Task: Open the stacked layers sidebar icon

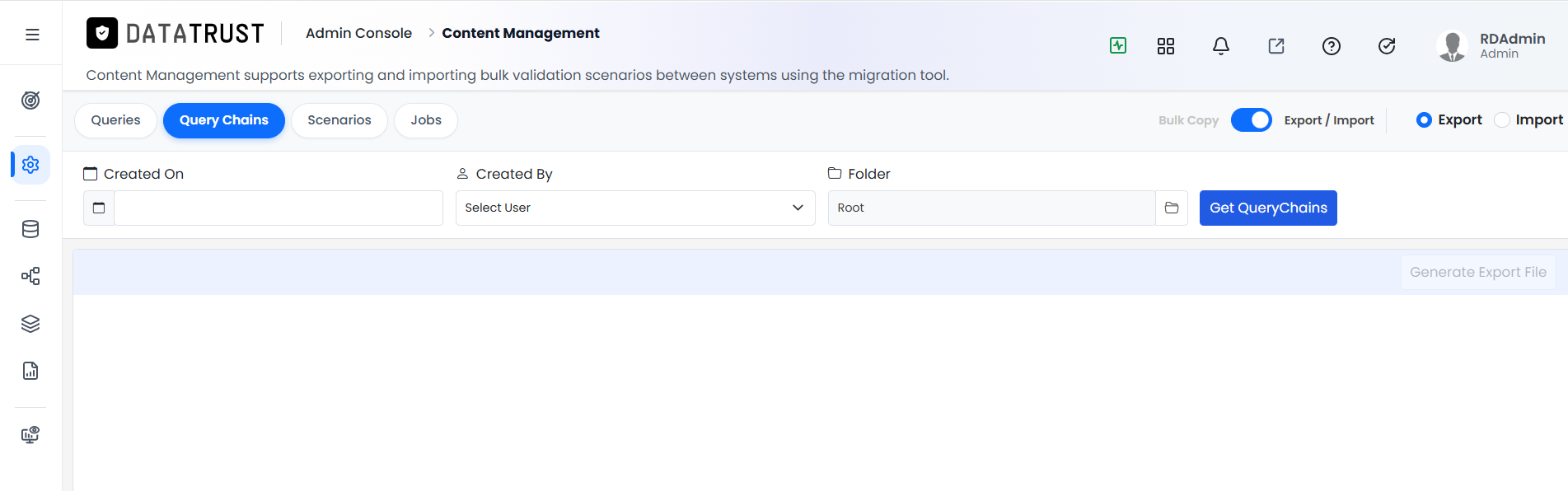Action: click(30, 324)
